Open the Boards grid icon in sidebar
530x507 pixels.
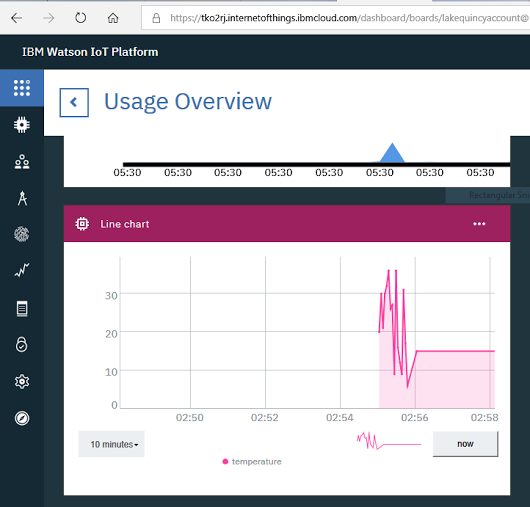pos(22,88)
